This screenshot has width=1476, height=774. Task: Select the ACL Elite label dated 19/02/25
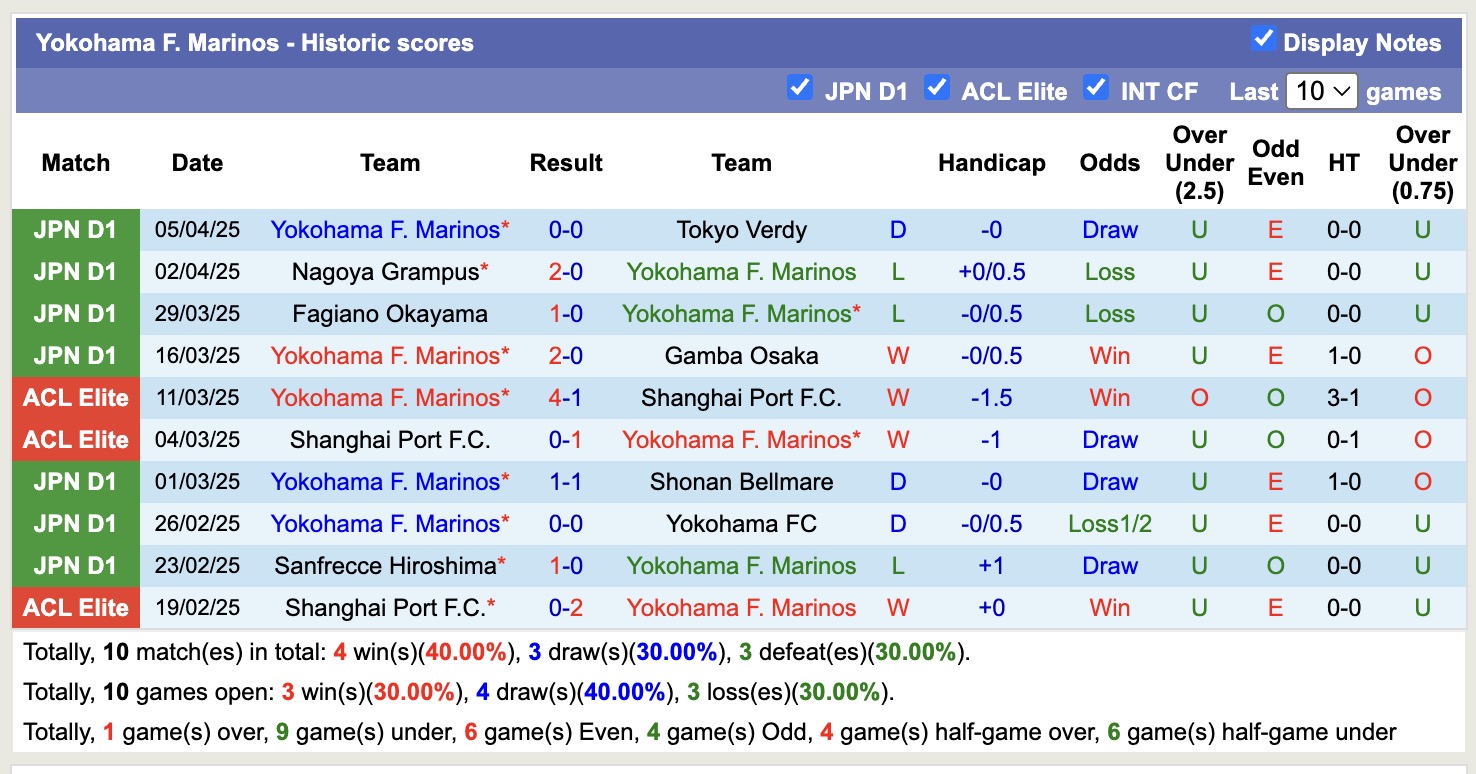click(x=76, y=608)
